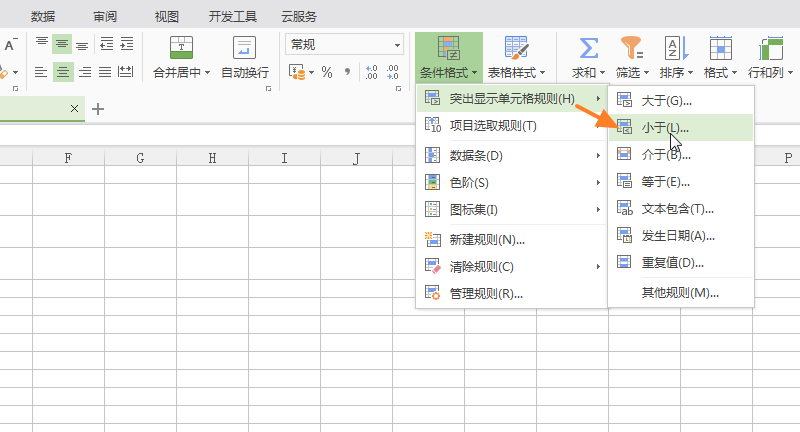Expand the 条件格式 dropdown arrow
The height and width of the screenshot is (432, 800).
pos(474,73)
